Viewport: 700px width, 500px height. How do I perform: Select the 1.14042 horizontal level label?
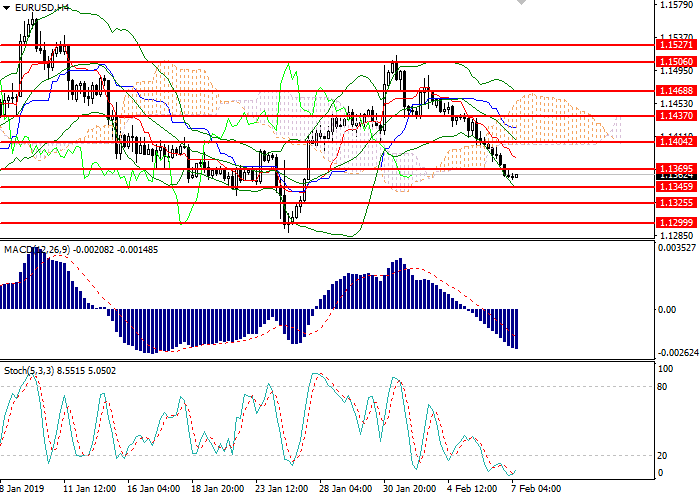(672, 143)
